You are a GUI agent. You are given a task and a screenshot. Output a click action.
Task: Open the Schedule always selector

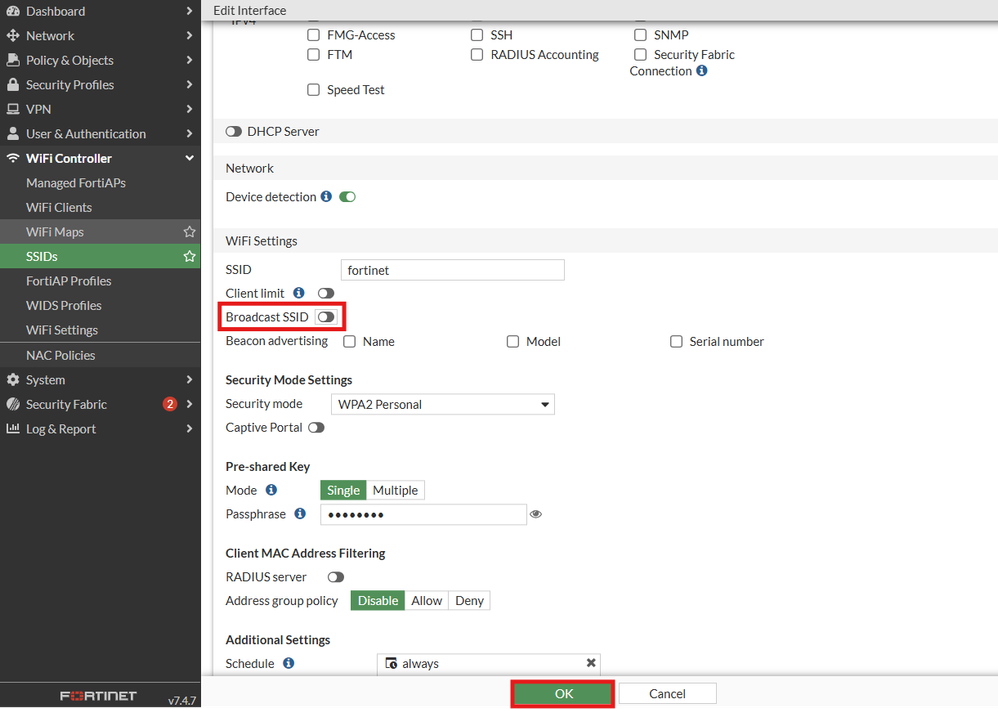[x=488, y=663]
